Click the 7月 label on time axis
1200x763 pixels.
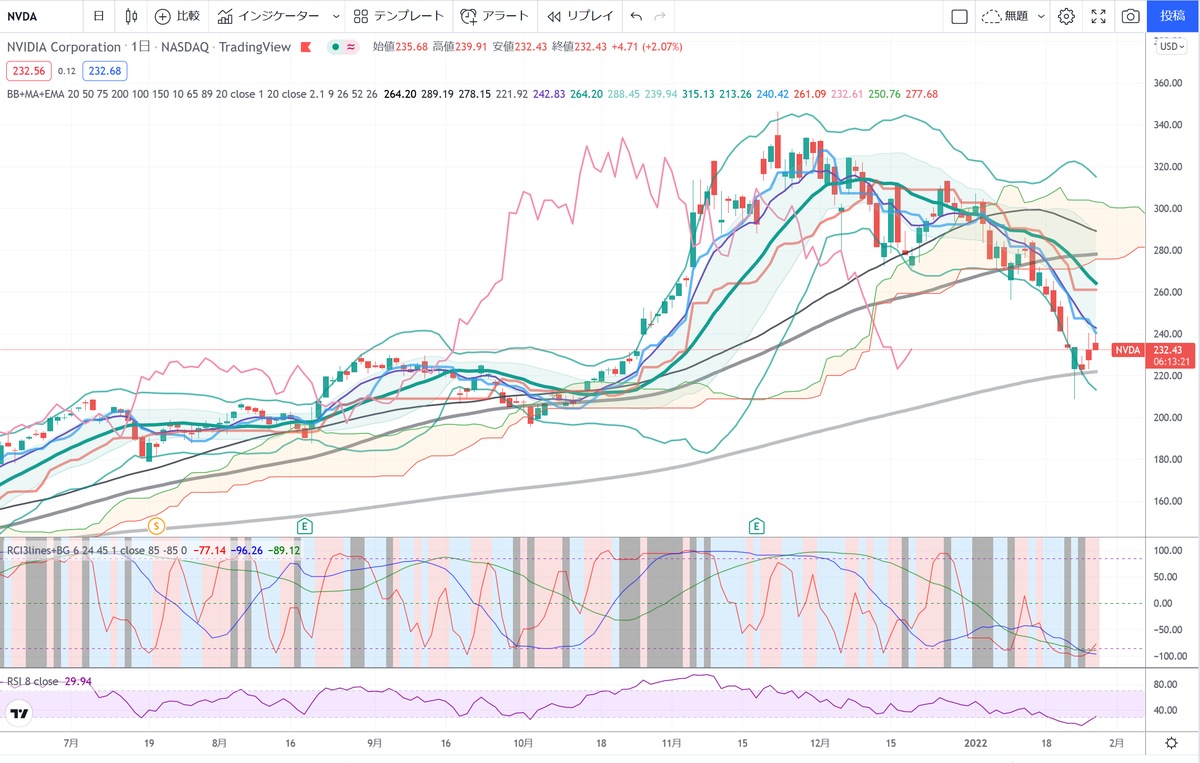pos(70,743)
